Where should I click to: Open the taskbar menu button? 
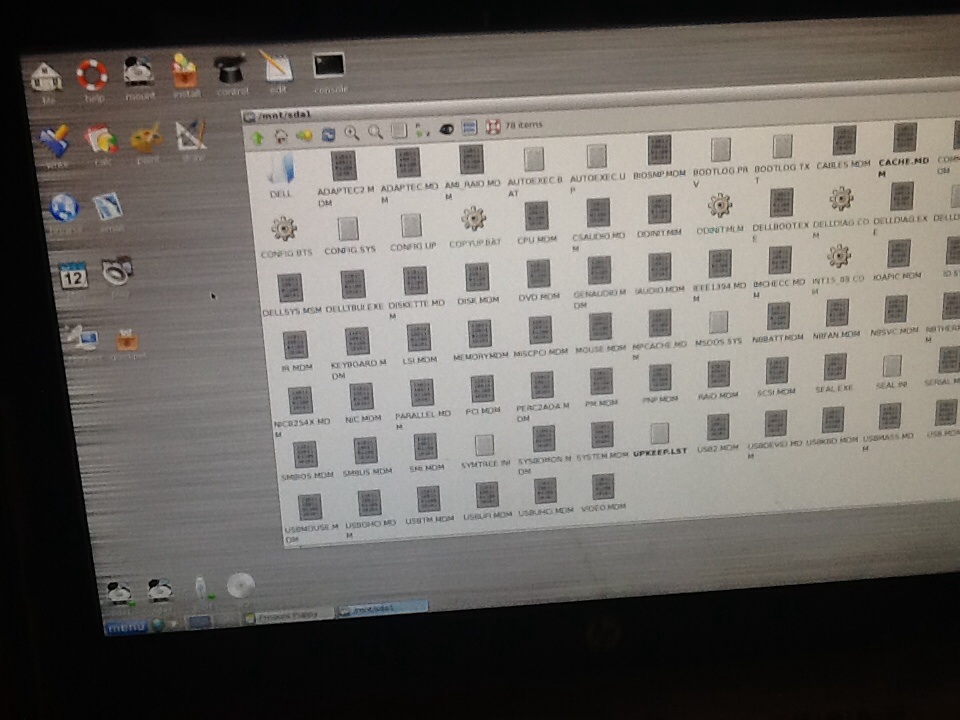click(126, 627)
